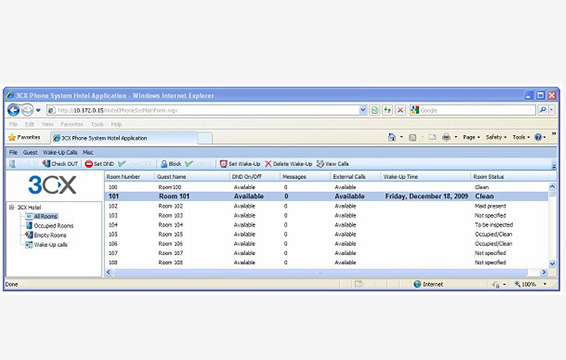Select the 3CX Phone System Hotel Application tab

125,138
